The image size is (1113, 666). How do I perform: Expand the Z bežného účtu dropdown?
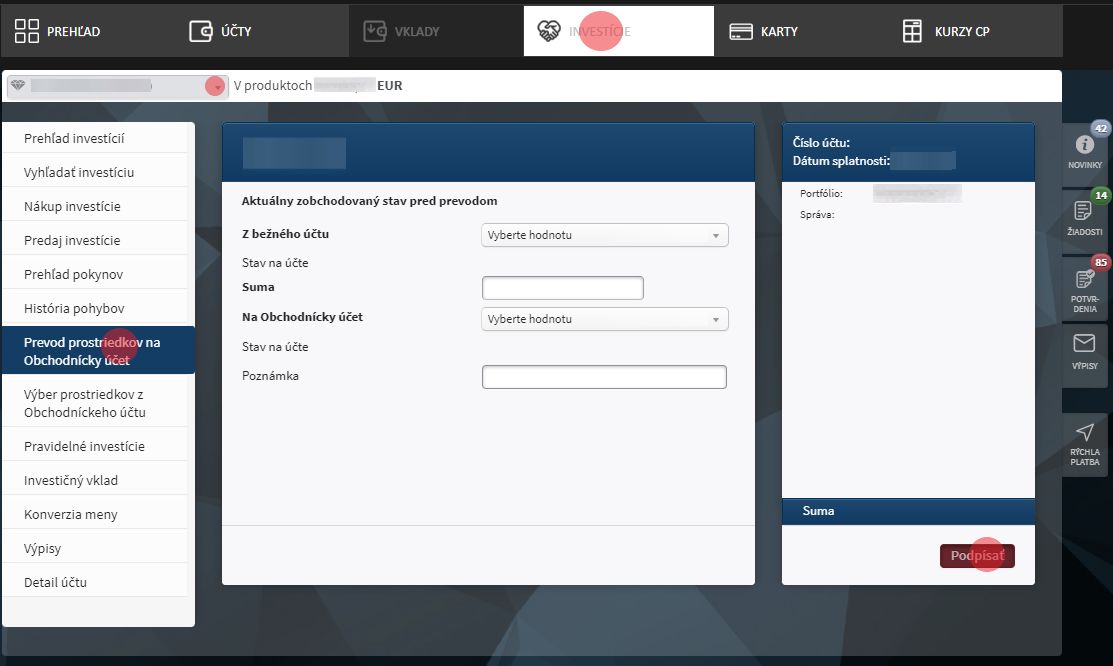pyautogui.click(x=605, y=235)
